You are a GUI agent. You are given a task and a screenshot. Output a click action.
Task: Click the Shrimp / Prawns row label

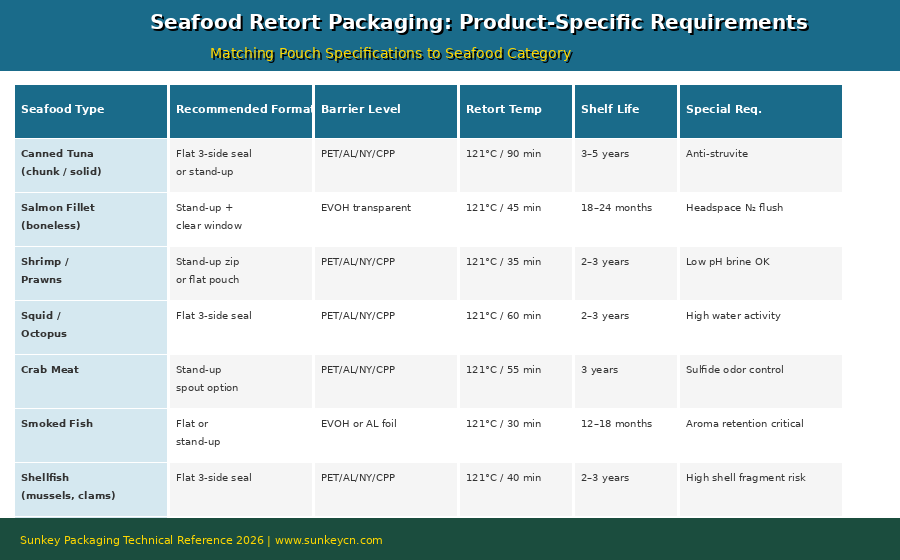click(x=45, y=271)
